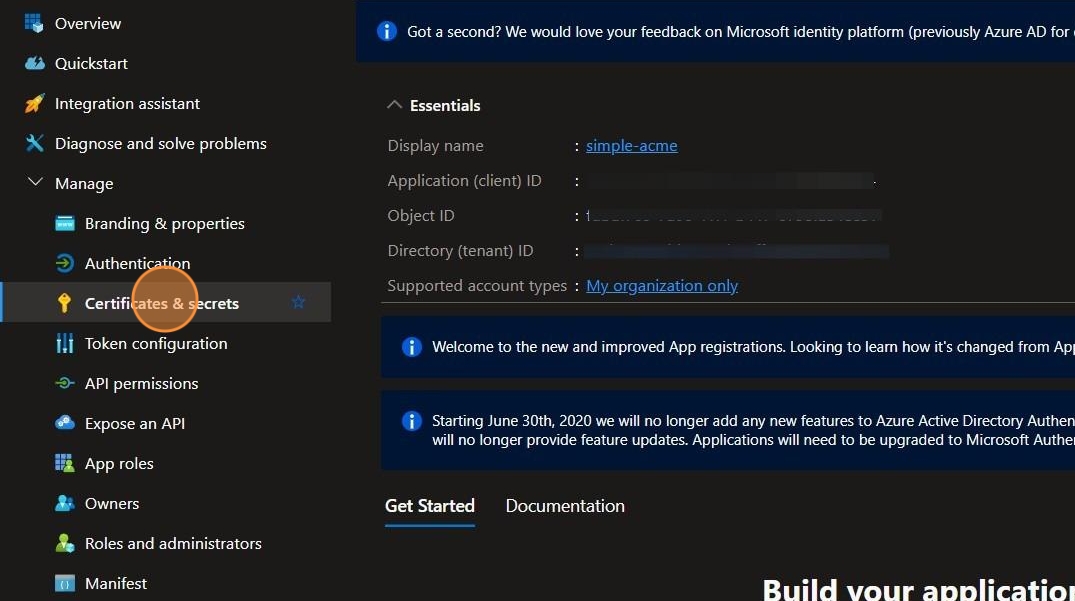Select Diagnose and solve problems
The width and height of the screenshot is (1075, 601).
(160, 143)
